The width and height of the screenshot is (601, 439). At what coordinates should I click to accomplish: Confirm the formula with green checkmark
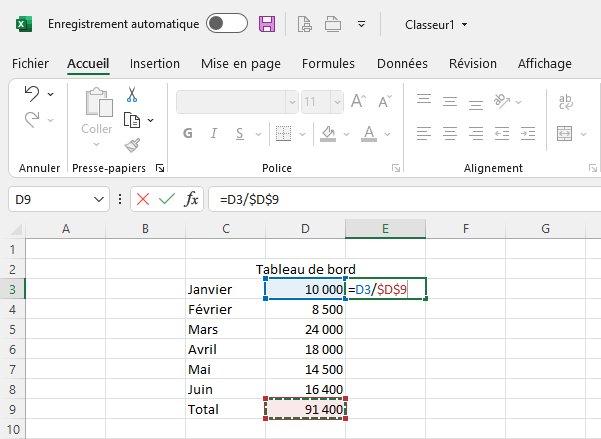pyautogui.click(x=167, y=199)
